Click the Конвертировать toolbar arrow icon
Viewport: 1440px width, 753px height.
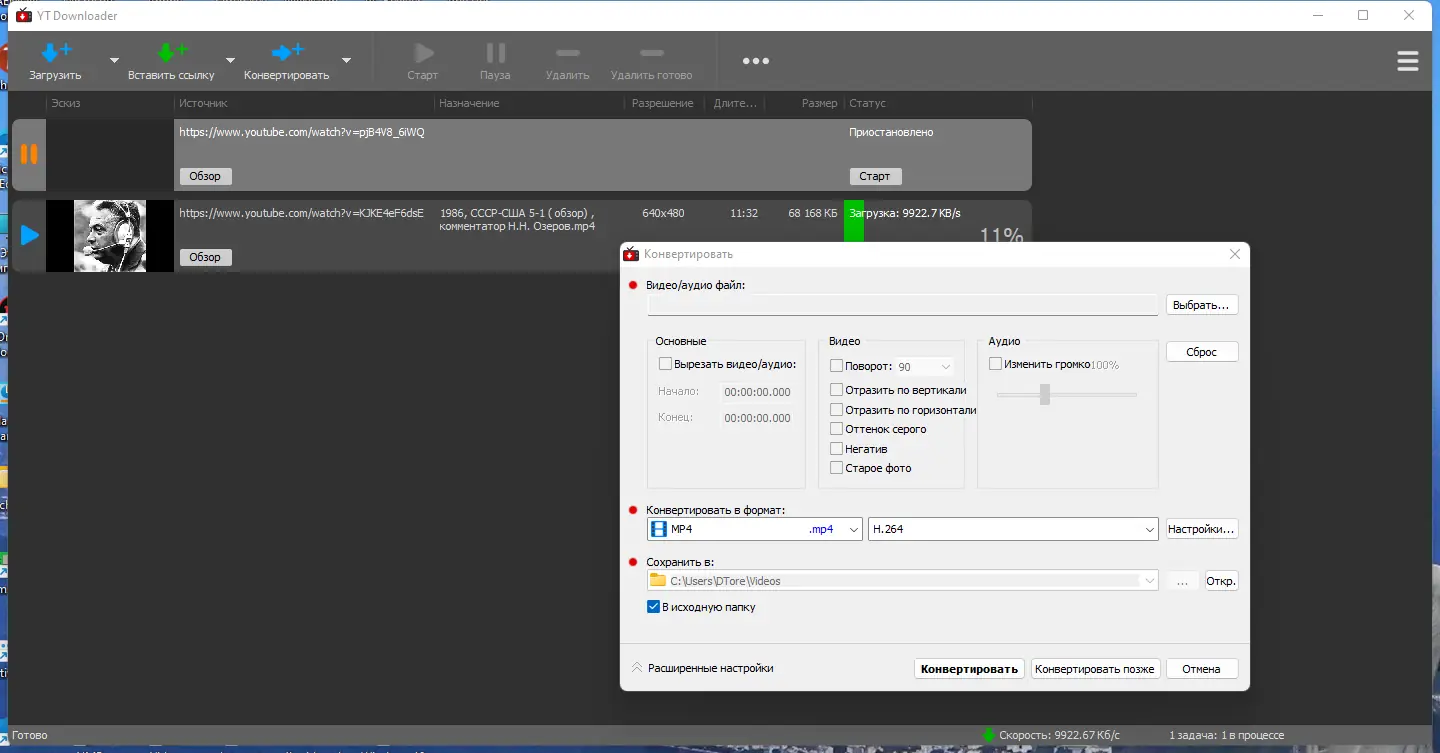(x=287, y=52)
